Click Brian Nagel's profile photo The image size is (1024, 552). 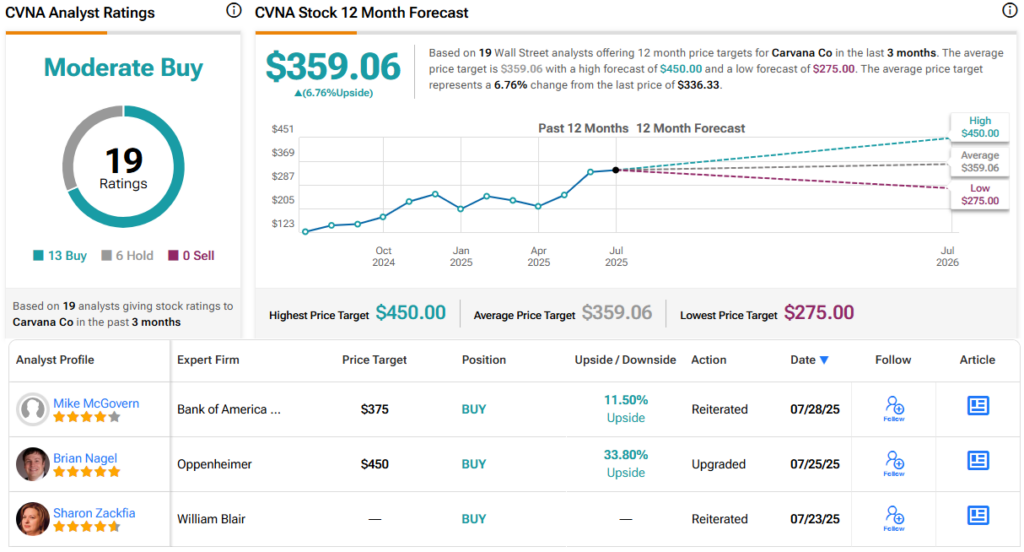tap(33, 464)
